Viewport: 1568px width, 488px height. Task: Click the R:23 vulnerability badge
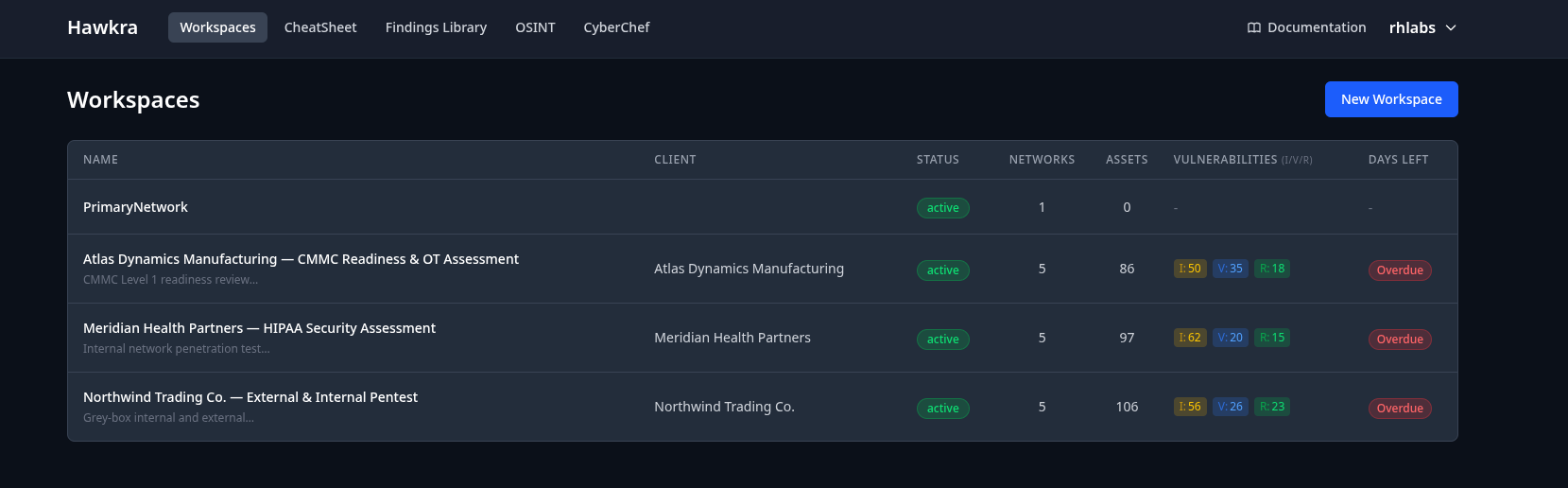click(1272, 407)
